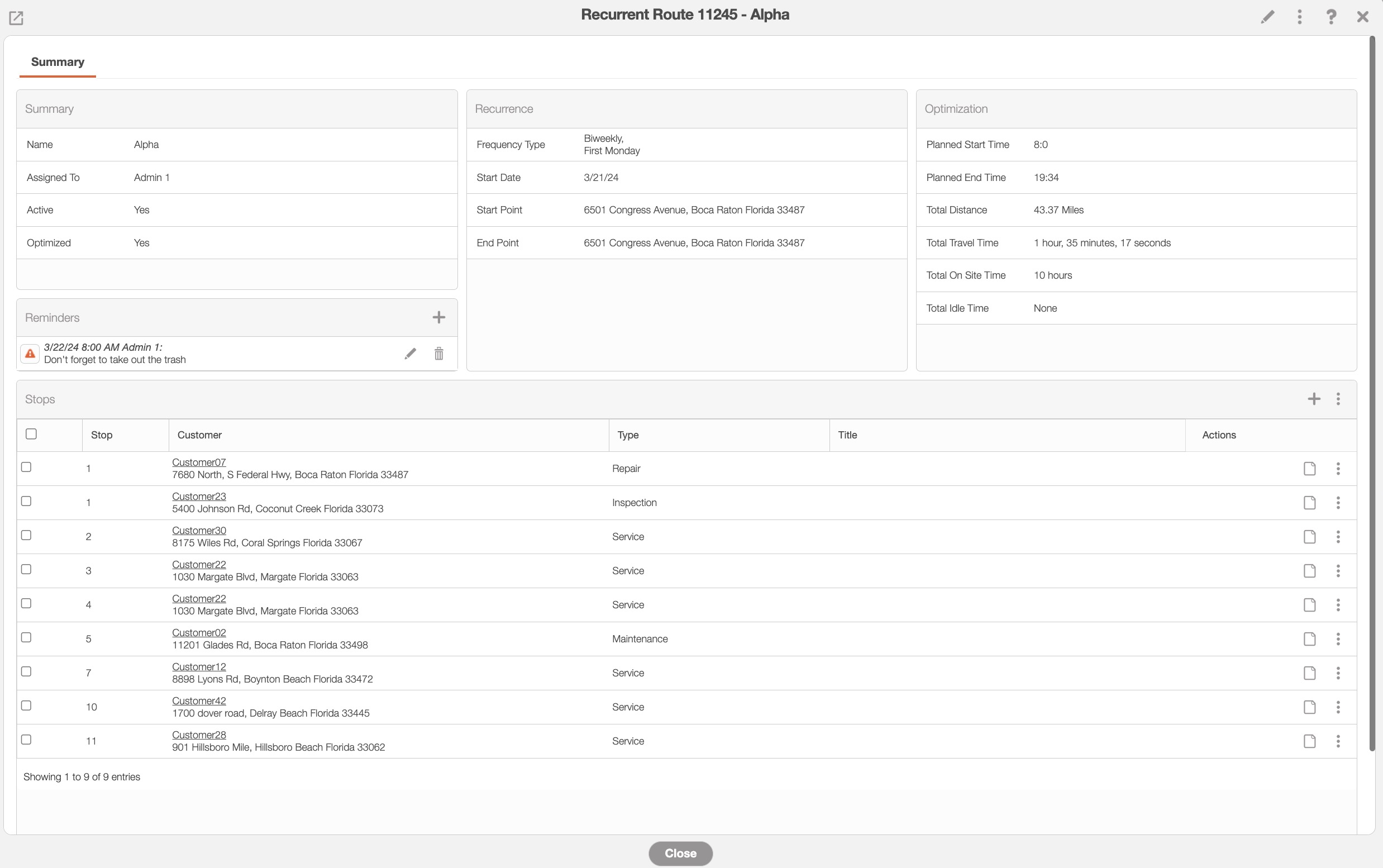Open the help question mark icon
The height and width of the screenshot is (868, 1383).
click(x=1330, y=17)
